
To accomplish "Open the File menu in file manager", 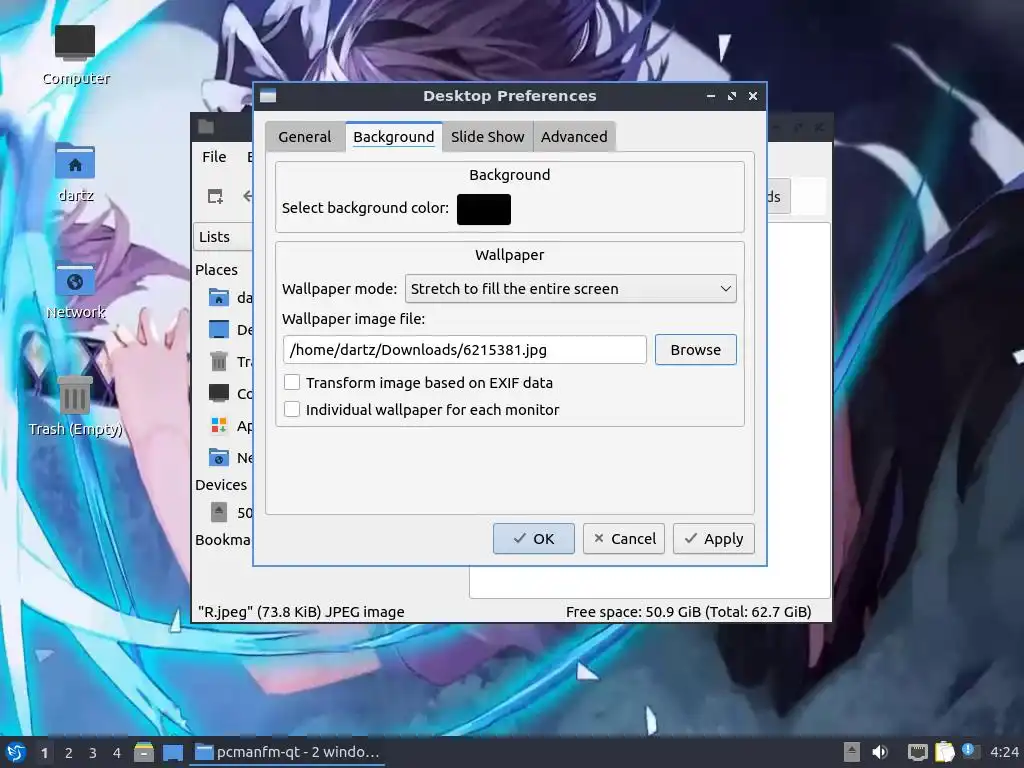I will click(214, 157).
